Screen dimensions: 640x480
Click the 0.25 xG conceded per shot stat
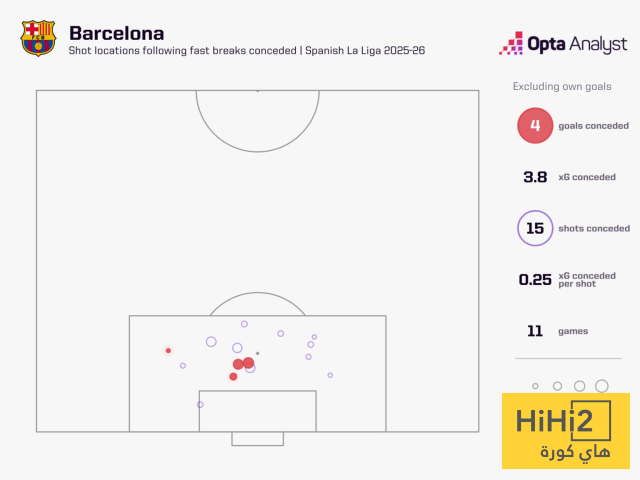pyautogui.click(x=535, y=280)
